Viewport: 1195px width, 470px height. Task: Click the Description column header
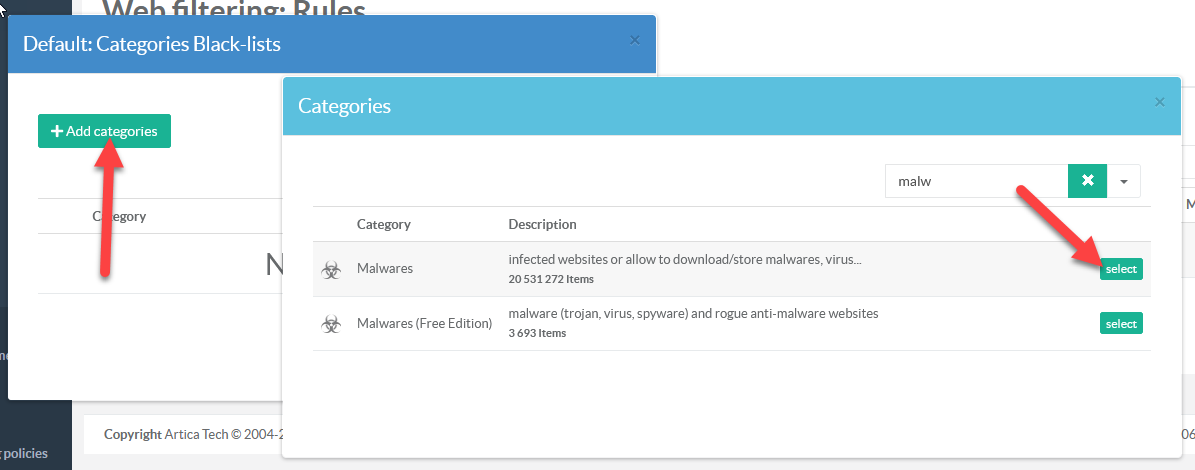click(542, 224)
